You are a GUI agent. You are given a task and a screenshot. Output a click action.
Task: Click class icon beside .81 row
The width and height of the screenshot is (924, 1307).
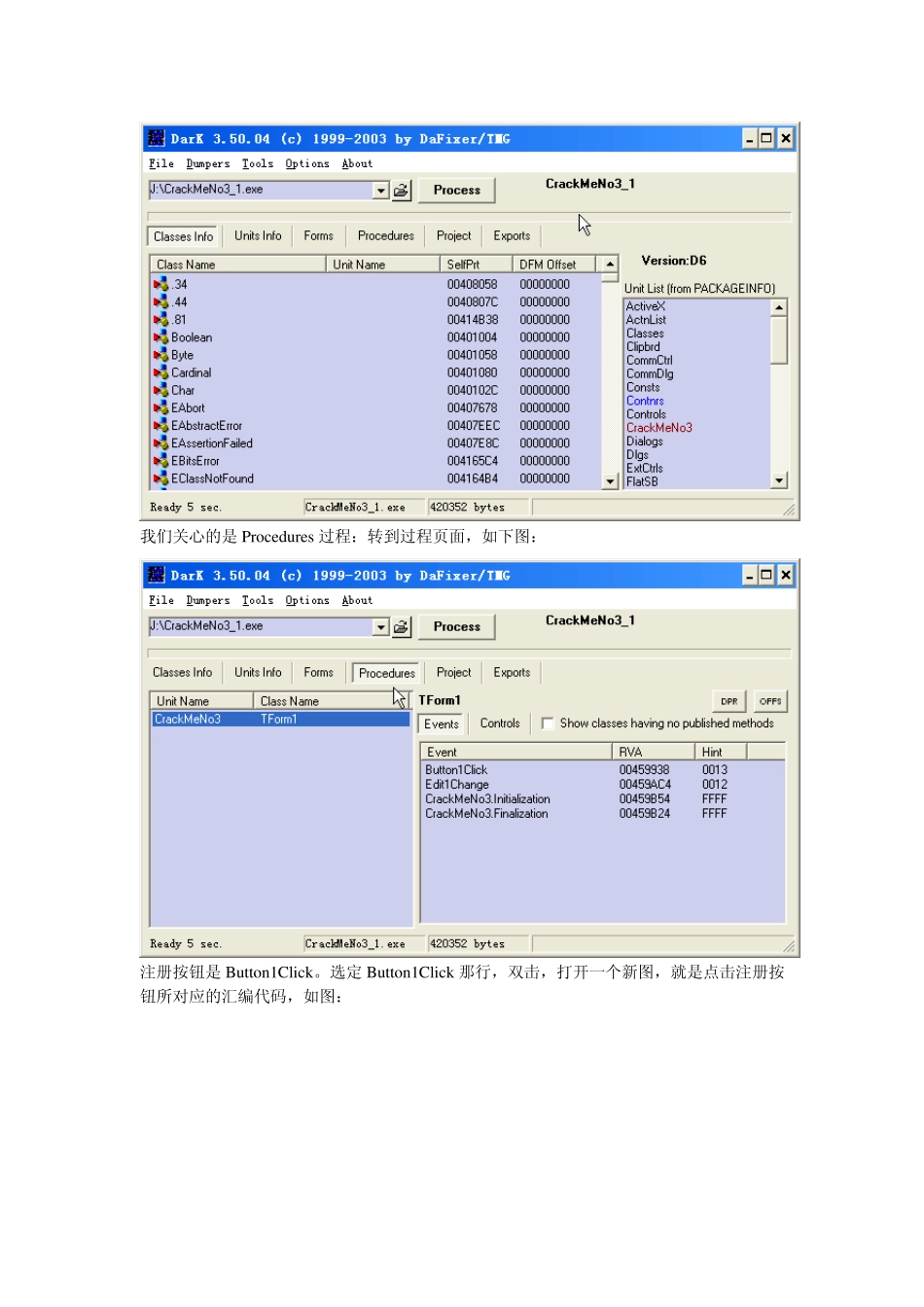tap(160, 319)
